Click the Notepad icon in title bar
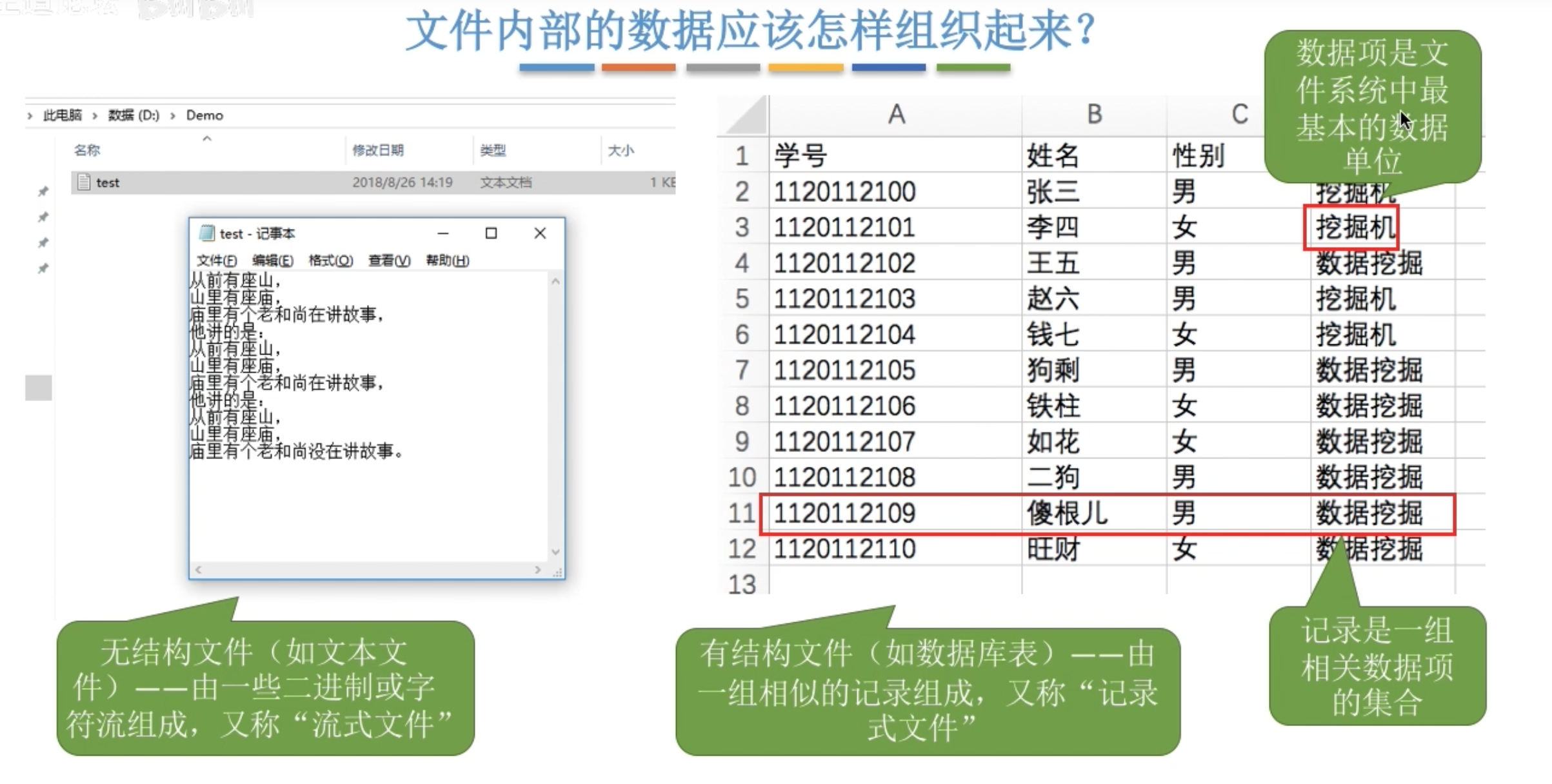 (x=206, y=233)
